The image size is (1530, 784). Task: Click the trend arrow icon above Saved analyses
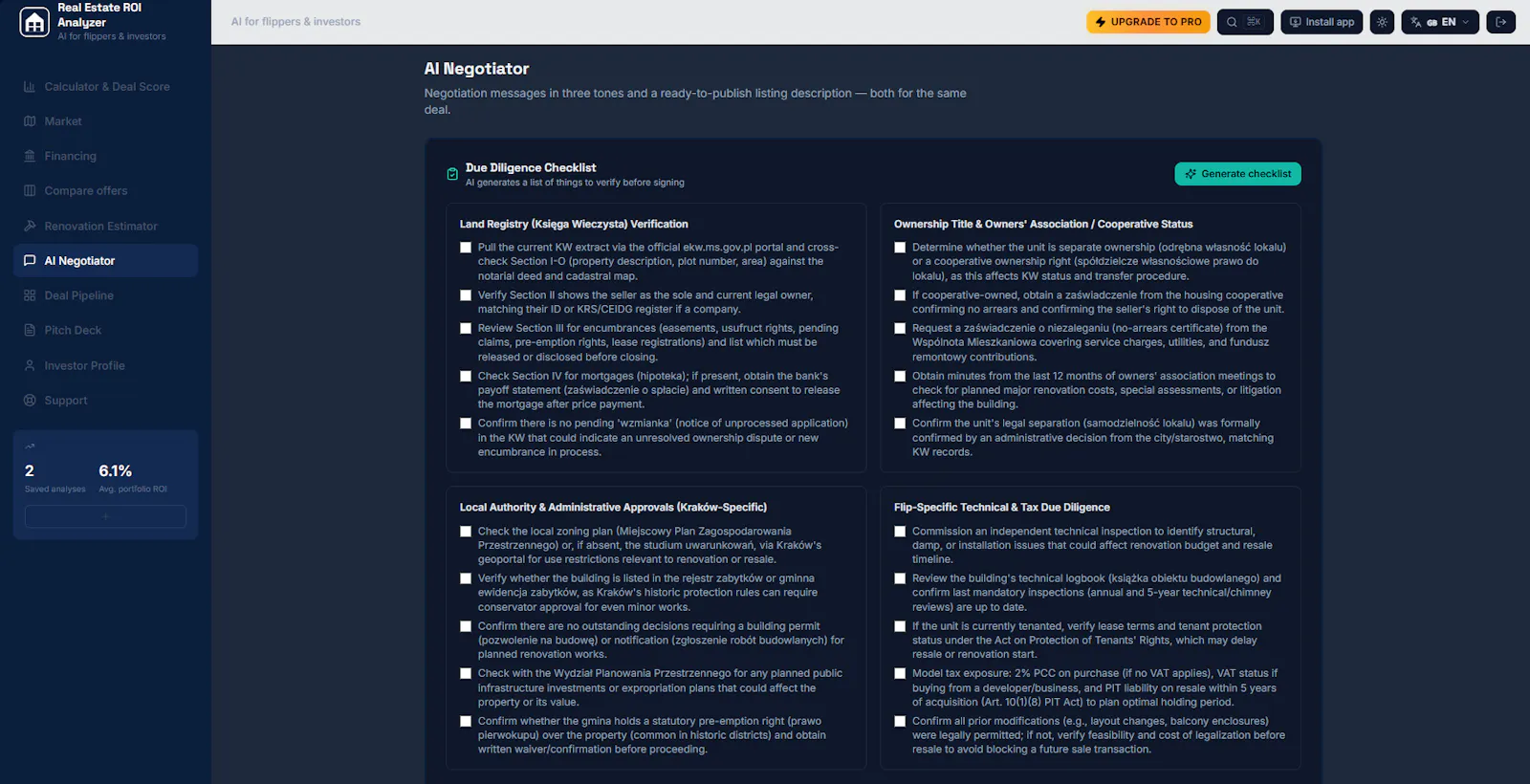(x=30, y=446)
